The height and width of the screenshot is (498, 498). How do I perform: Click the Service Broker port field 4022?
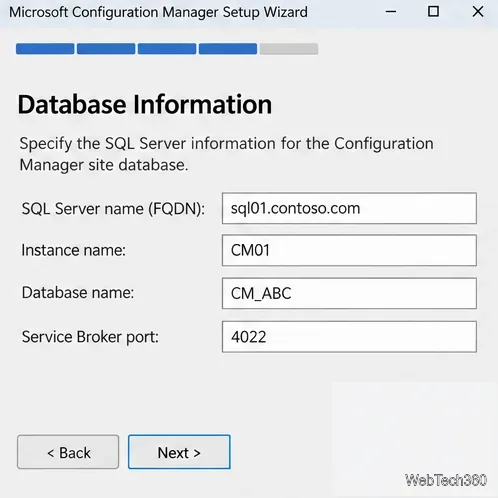pyautogui.click(x=349, y=337)
